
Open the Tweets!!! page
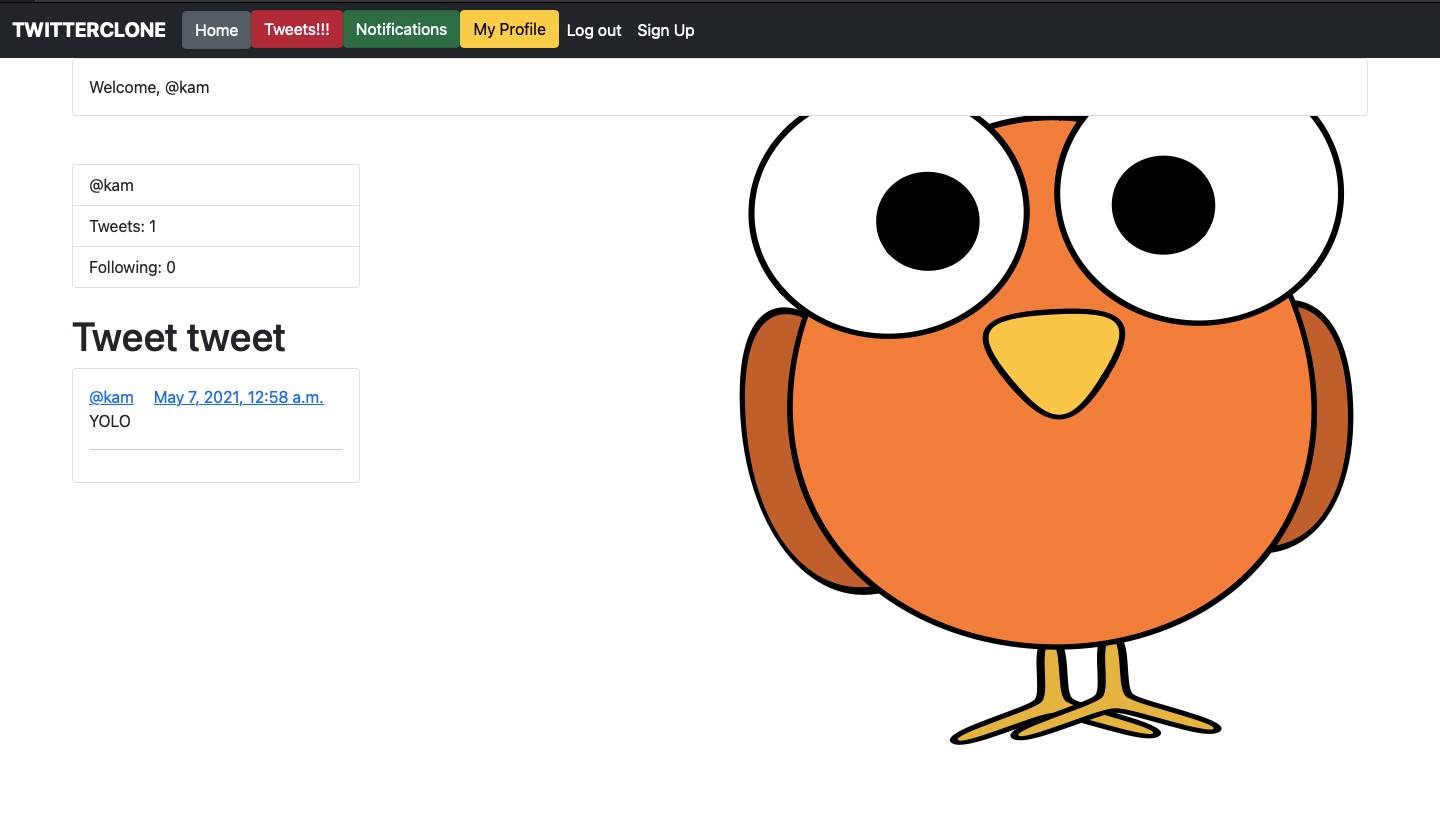click(296, 29)
